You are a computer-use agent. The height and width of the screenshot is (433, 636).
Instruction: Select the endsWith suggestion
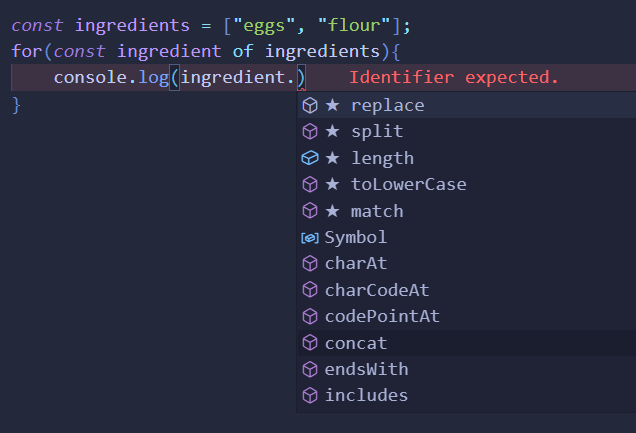467,369
